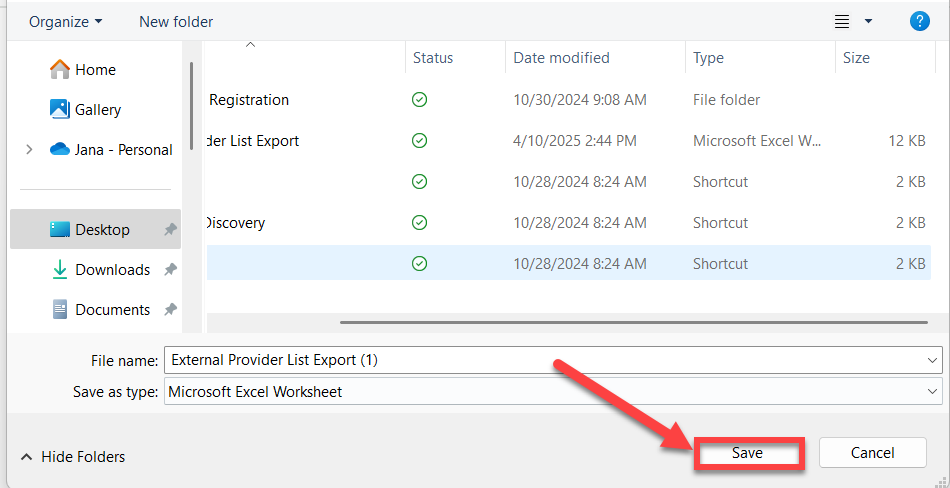The height and width of the screenshot is (488, 950).
Task: Open the view layout options icon
Action: pyautogui.click(x=842, y=21)
